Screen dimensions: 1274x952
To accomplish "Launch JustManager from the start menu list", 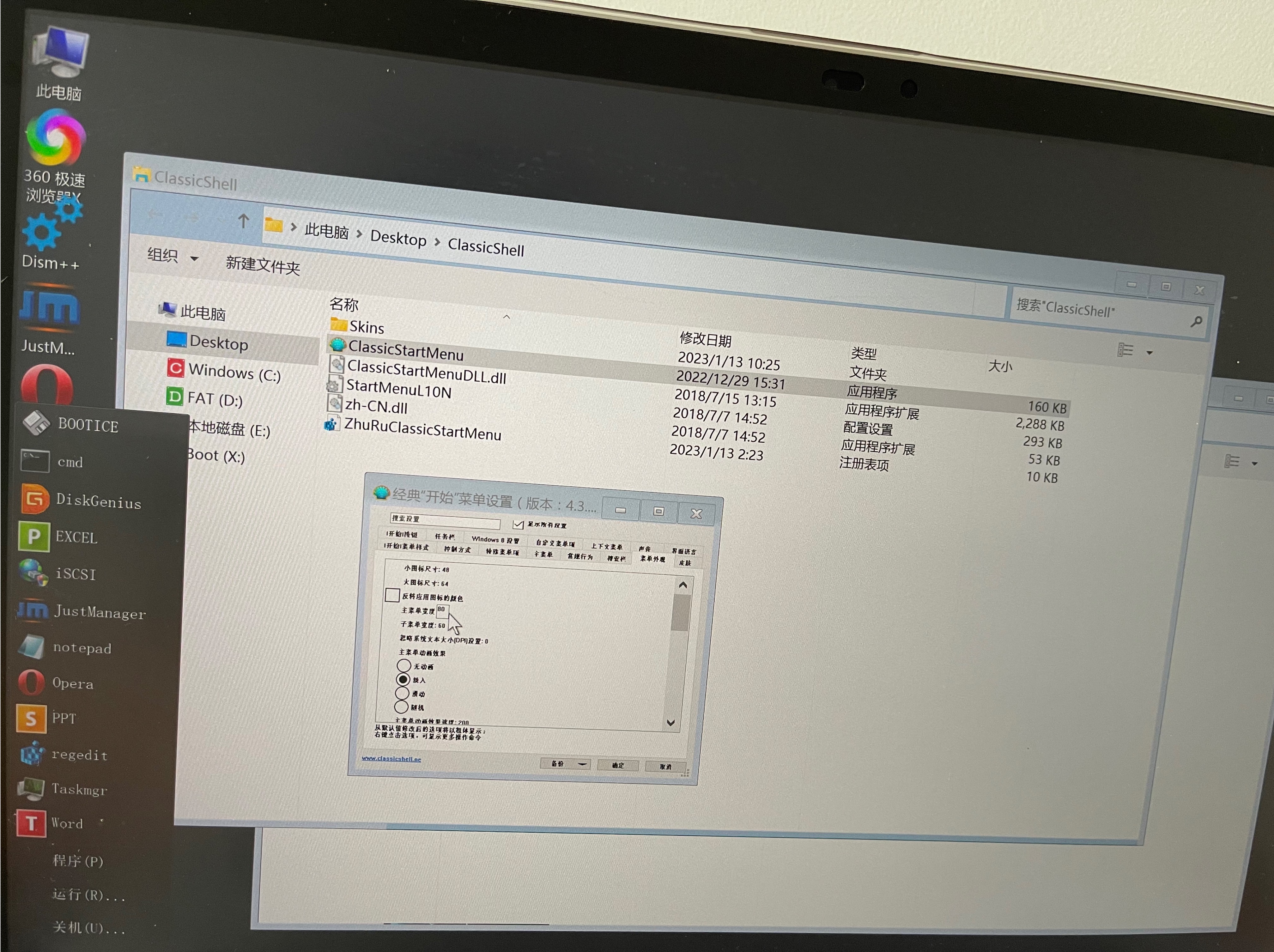I will point(82,612).
